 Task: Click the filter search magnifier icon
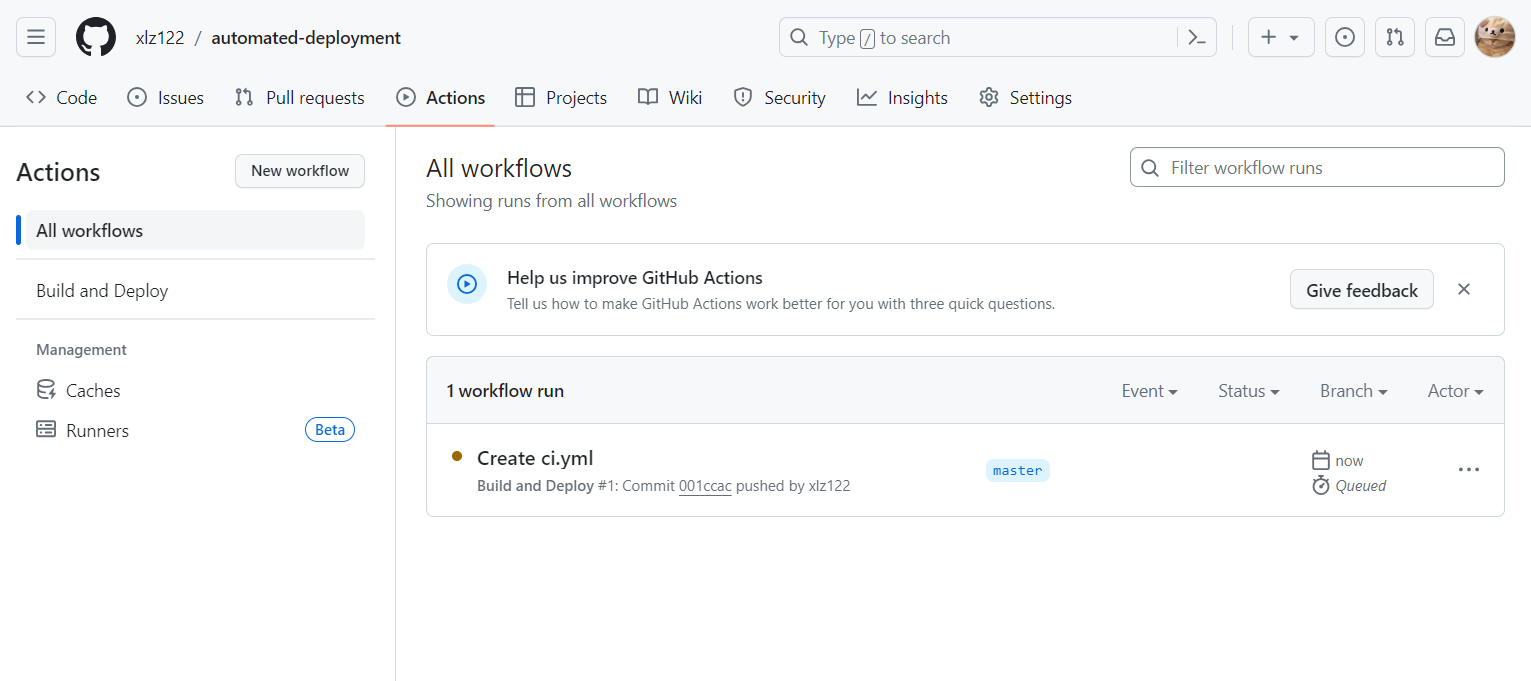pyautogui.click(x=1151, y=167)
